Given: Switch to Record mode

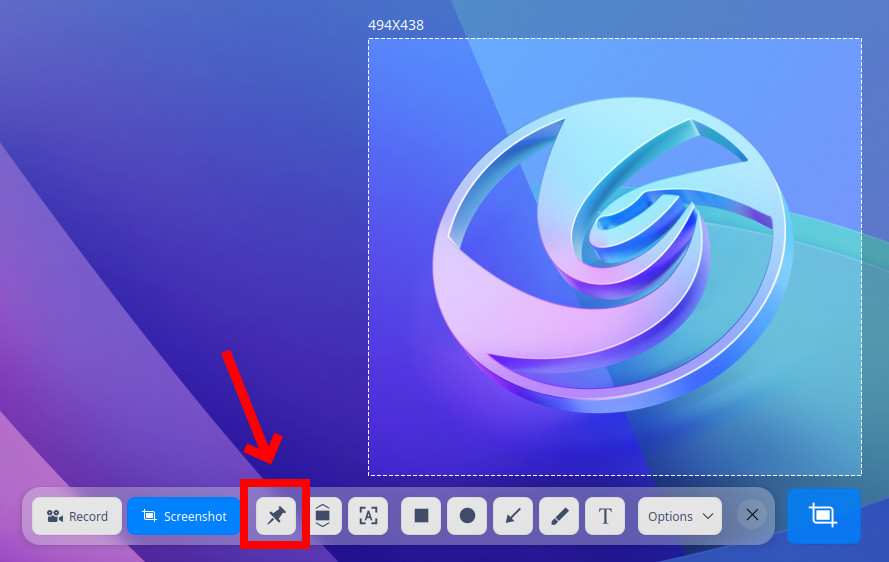Looking at the screenshot, I should [77, 516].
